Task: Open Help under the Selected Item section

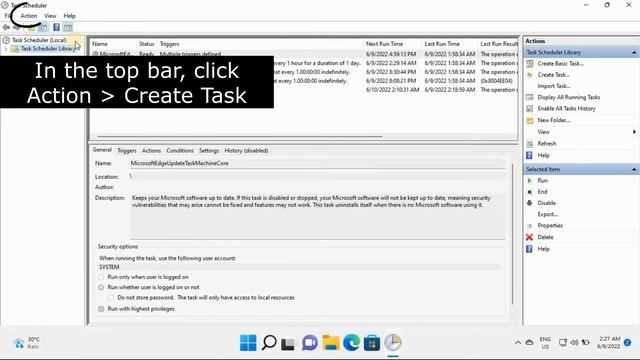Action: point(543,249)
